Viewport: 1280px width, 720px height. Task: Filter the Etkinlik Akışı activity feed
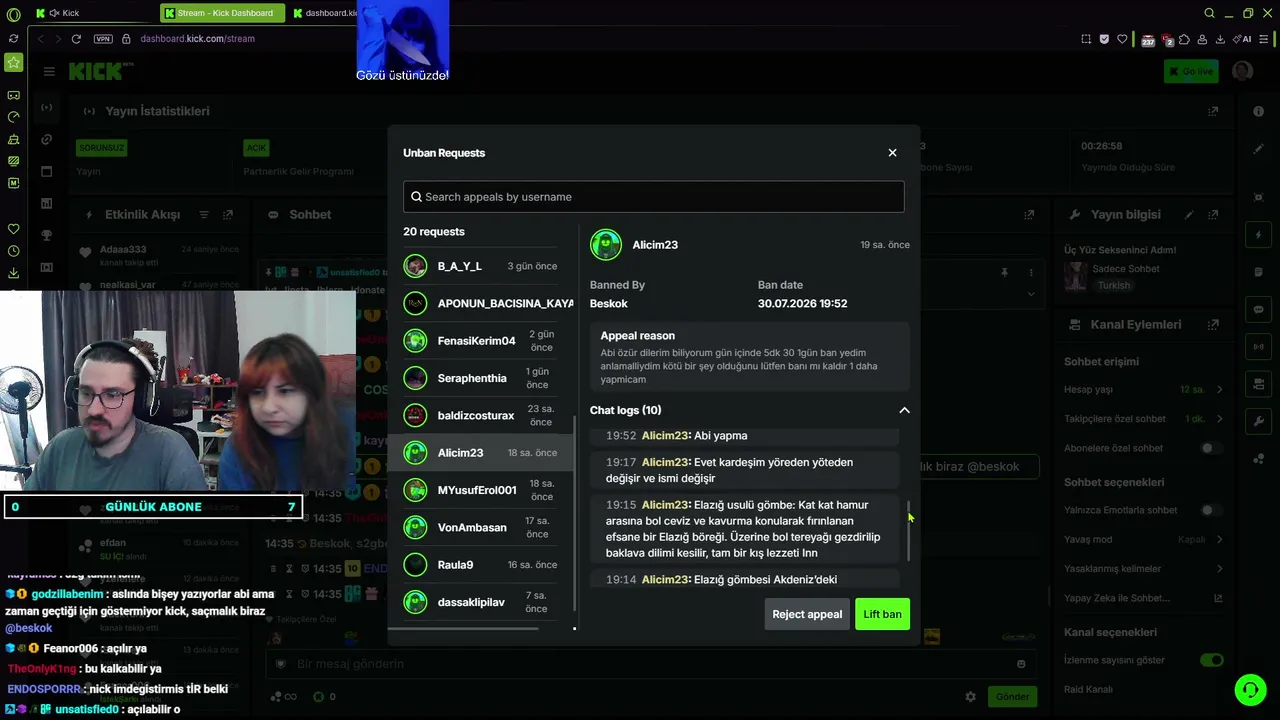[x=204, y=215]
